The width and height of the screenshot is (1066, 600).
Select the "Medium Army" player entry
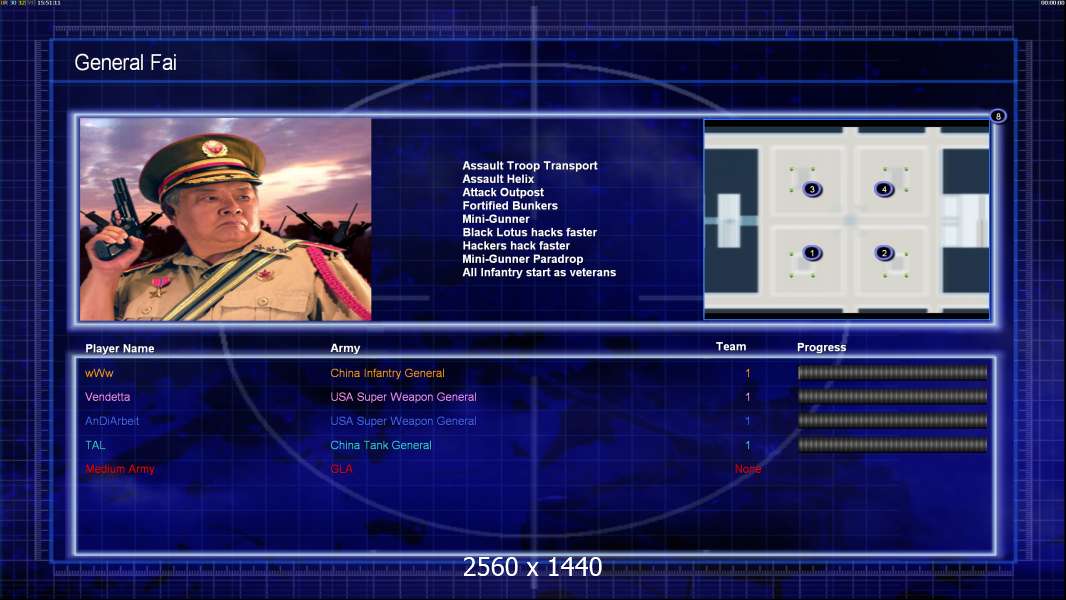[x=120, y=469]
